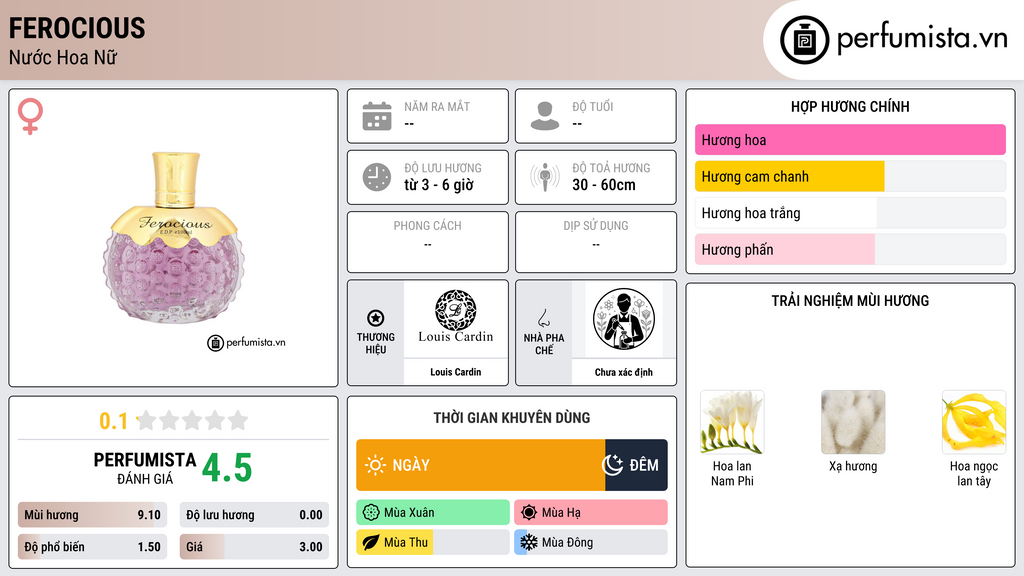The width and height of the screenshot is (1024, 576).
Task: Click the Độ lưu hương 0.00 rating bar
Action: point(254,515)
